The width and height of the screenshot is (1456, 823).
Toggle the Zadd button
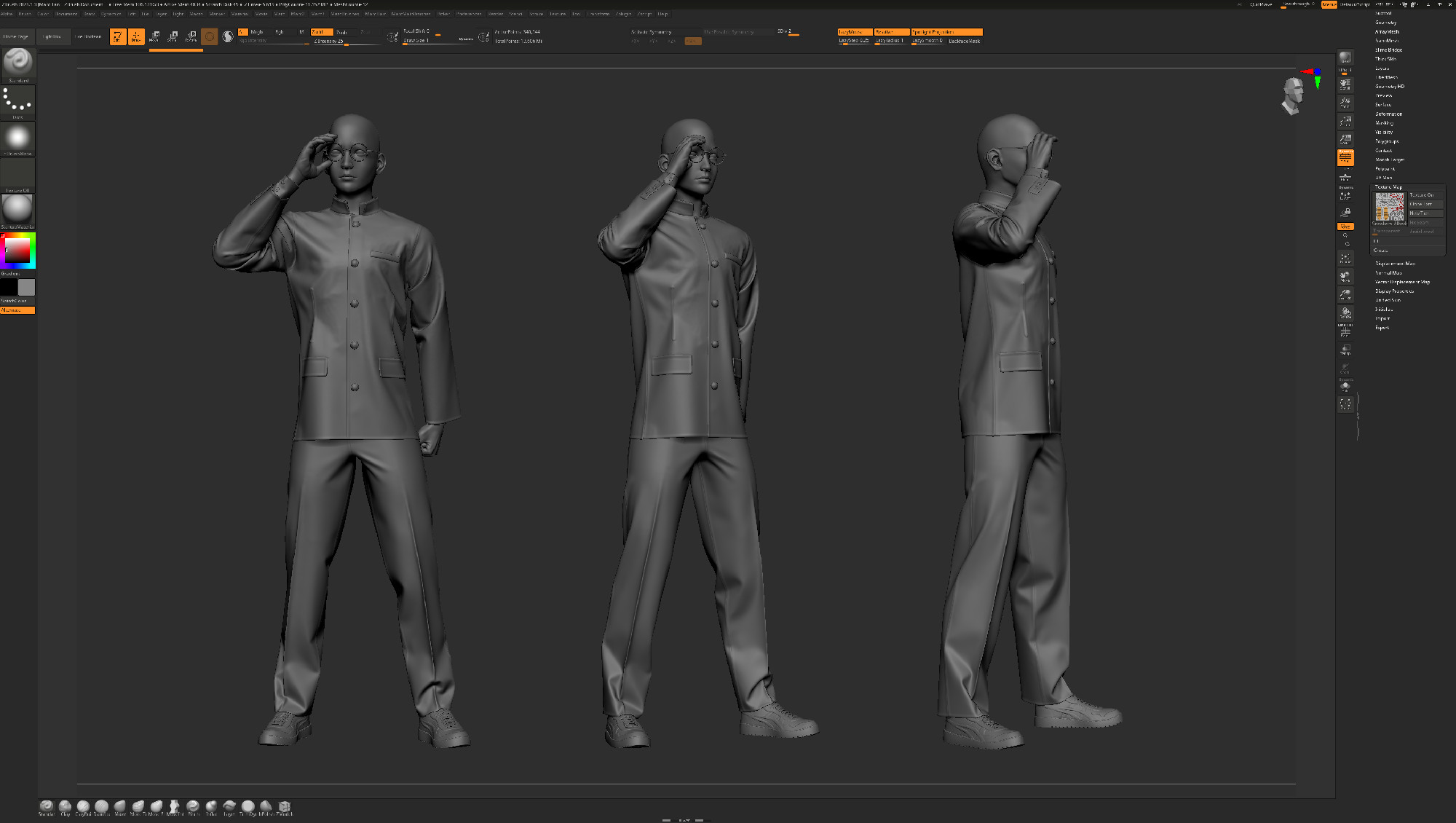click(x=322, y=32)
